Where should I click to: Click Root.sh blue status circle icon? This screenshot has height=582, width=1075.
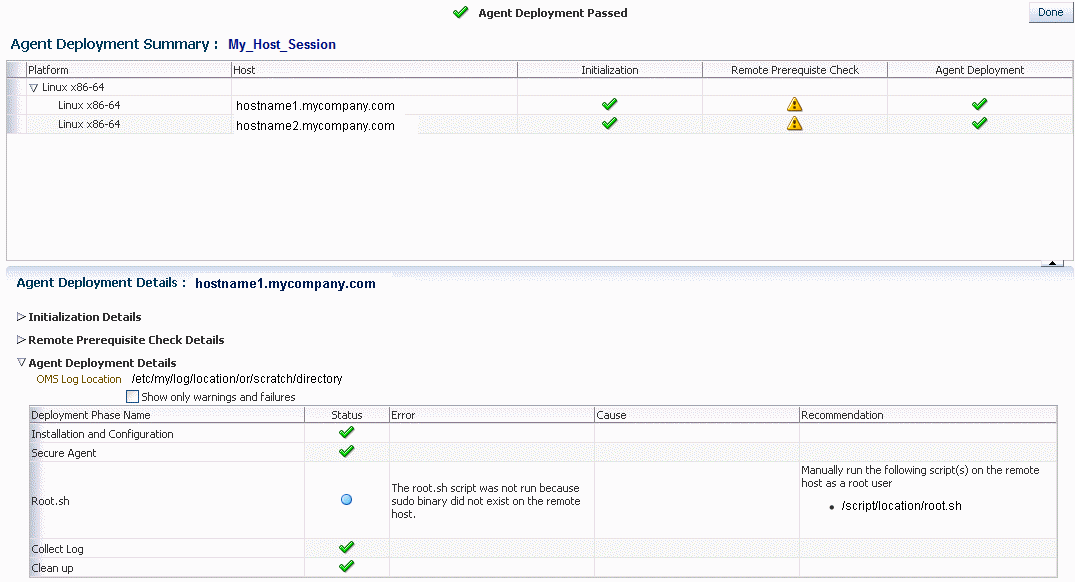pos(346,499)
